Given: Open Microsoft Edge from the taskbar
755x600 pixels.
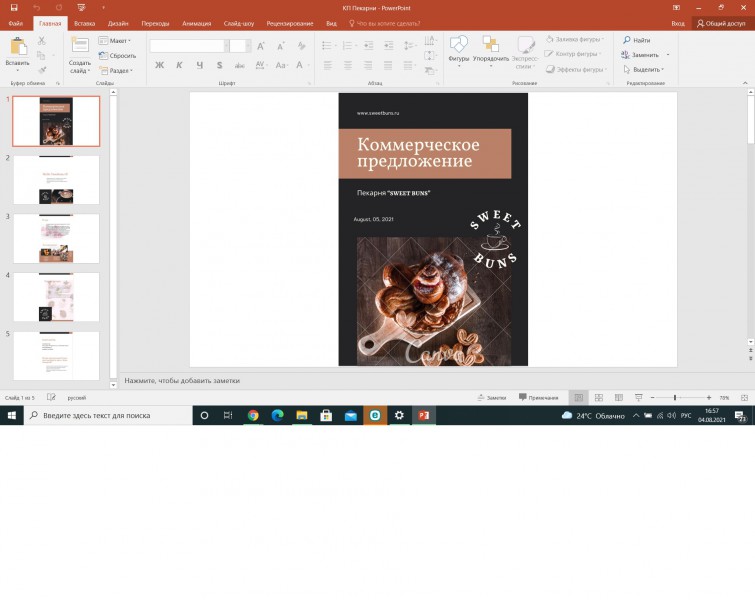Looking at the screenshot, I should click(277, 415).
